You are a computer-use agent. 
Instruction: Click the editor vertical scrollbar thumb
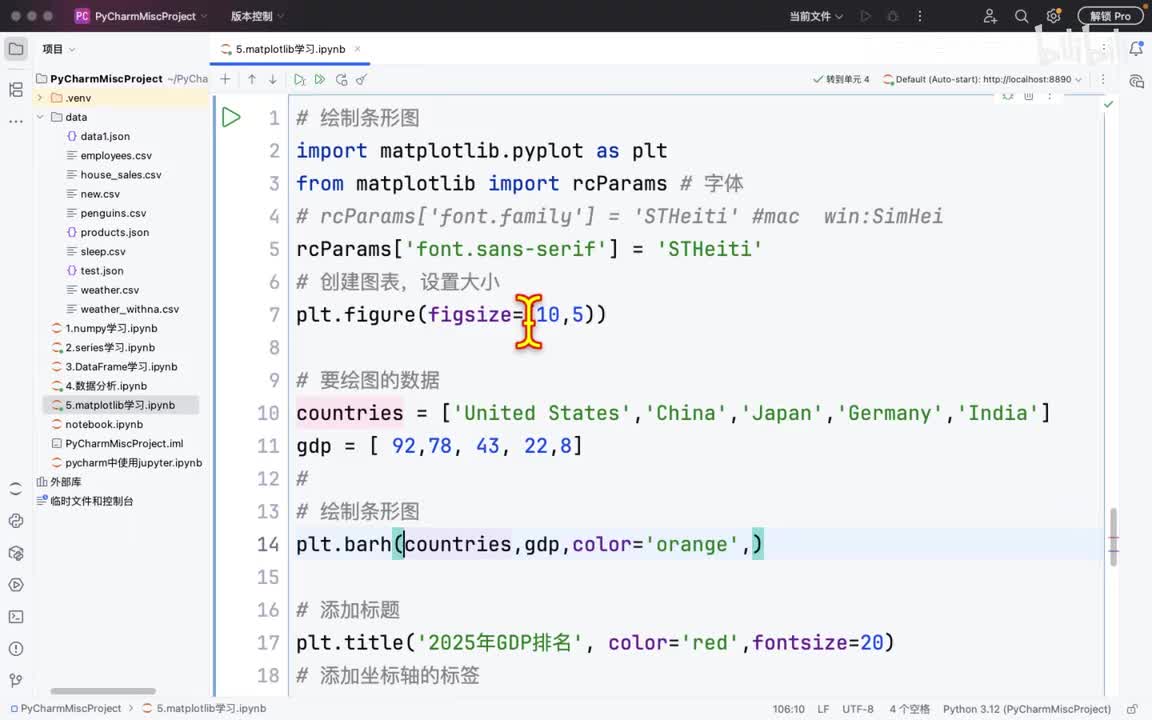point(1114,536)
